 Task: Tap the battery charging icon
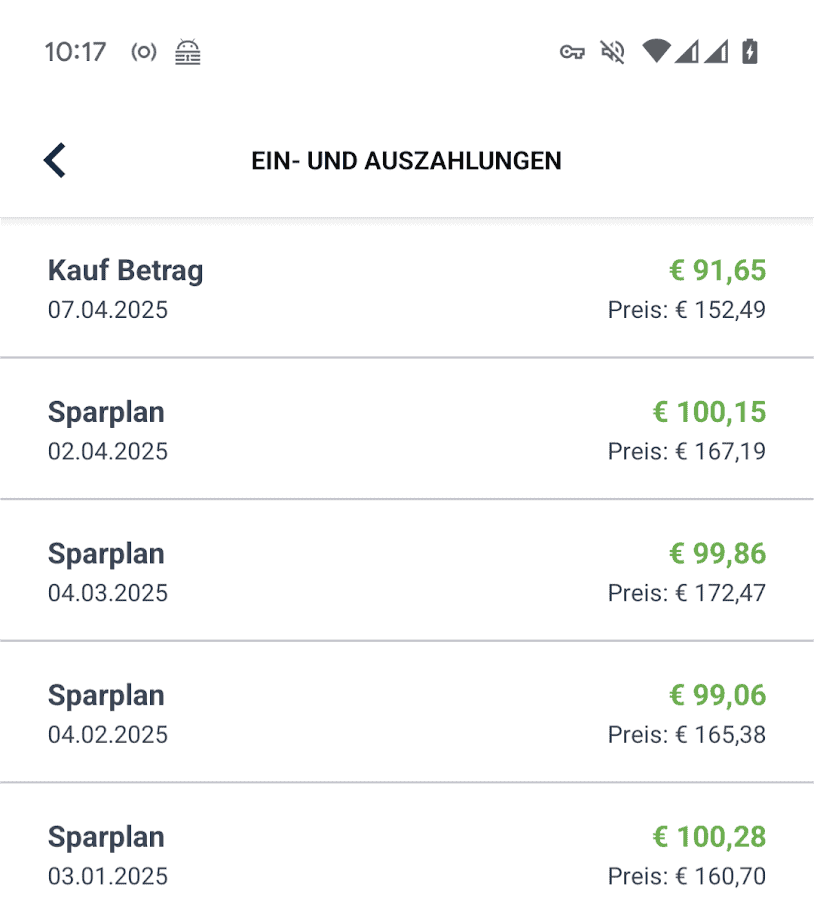click(x=750, y=51)
